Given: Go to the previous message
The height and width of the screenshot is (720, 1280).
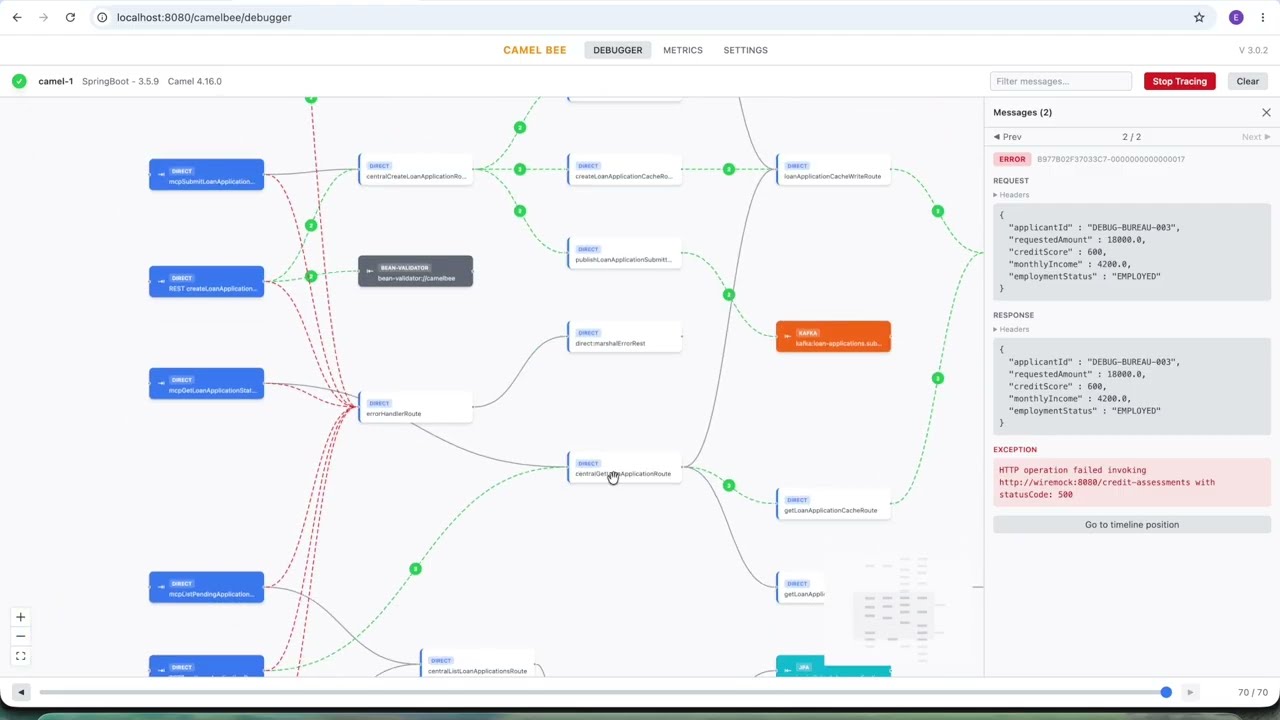Looking at the screenshot, I should tap(1007, 137).
